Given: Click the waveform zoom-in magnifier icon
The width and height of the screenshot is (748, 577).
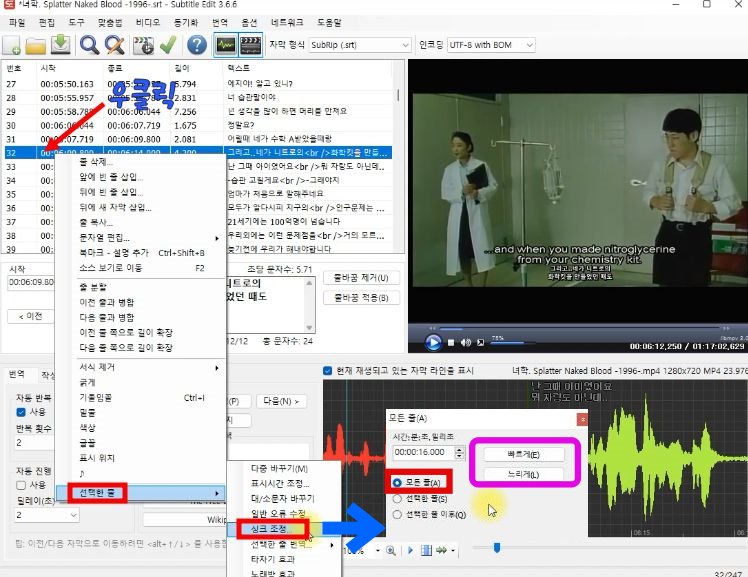Looking at the screenshot, I should point(391,551).
